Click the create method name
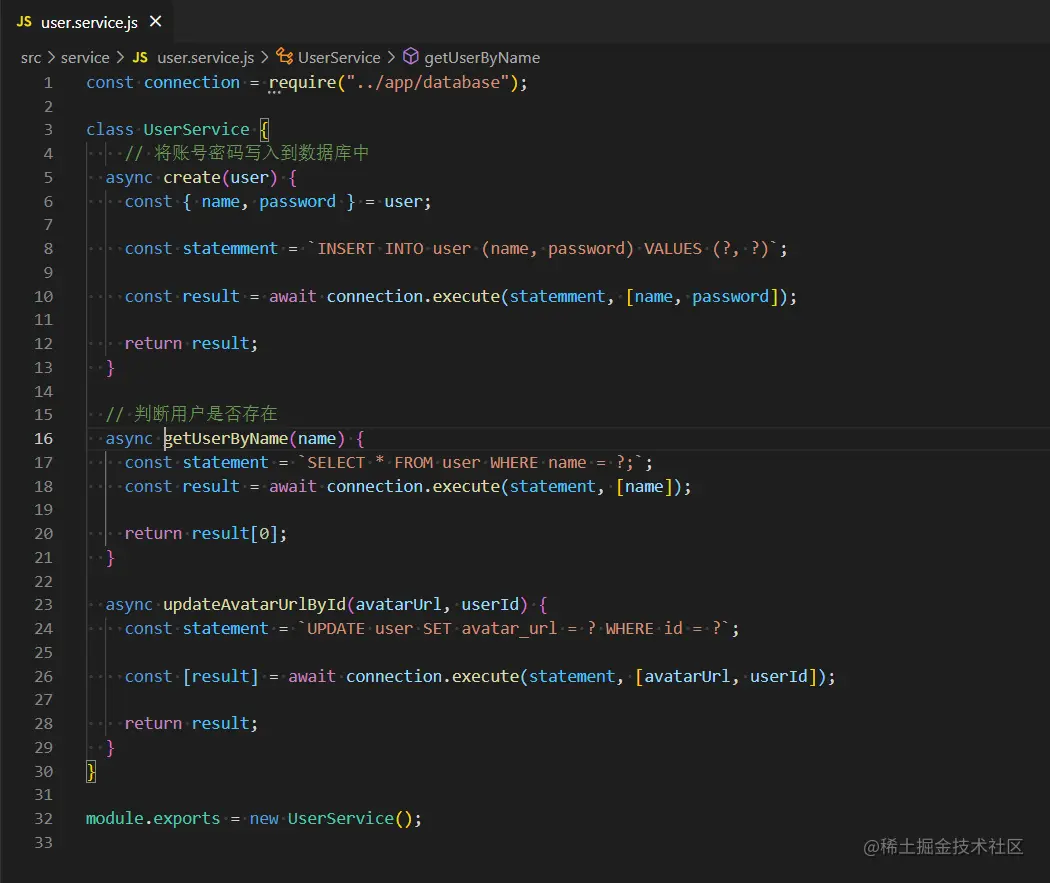Screen dimensions: 1050x883 (192, 177)
